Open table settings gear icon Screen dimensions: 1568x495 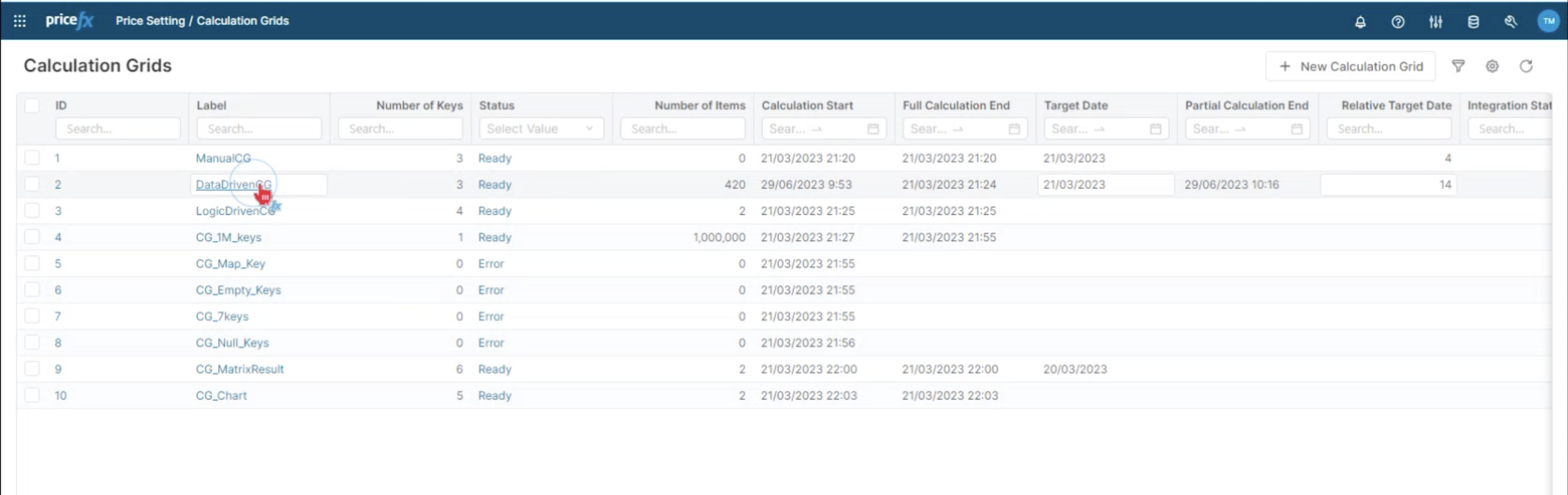click(x=1492, y=66)
